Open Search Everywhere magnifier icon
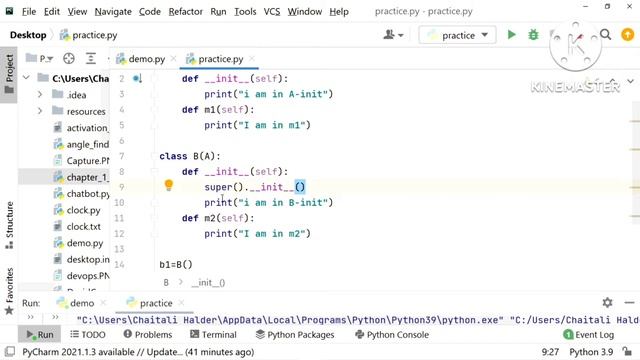This screenshot has width=640, height=360. [606, 35]
